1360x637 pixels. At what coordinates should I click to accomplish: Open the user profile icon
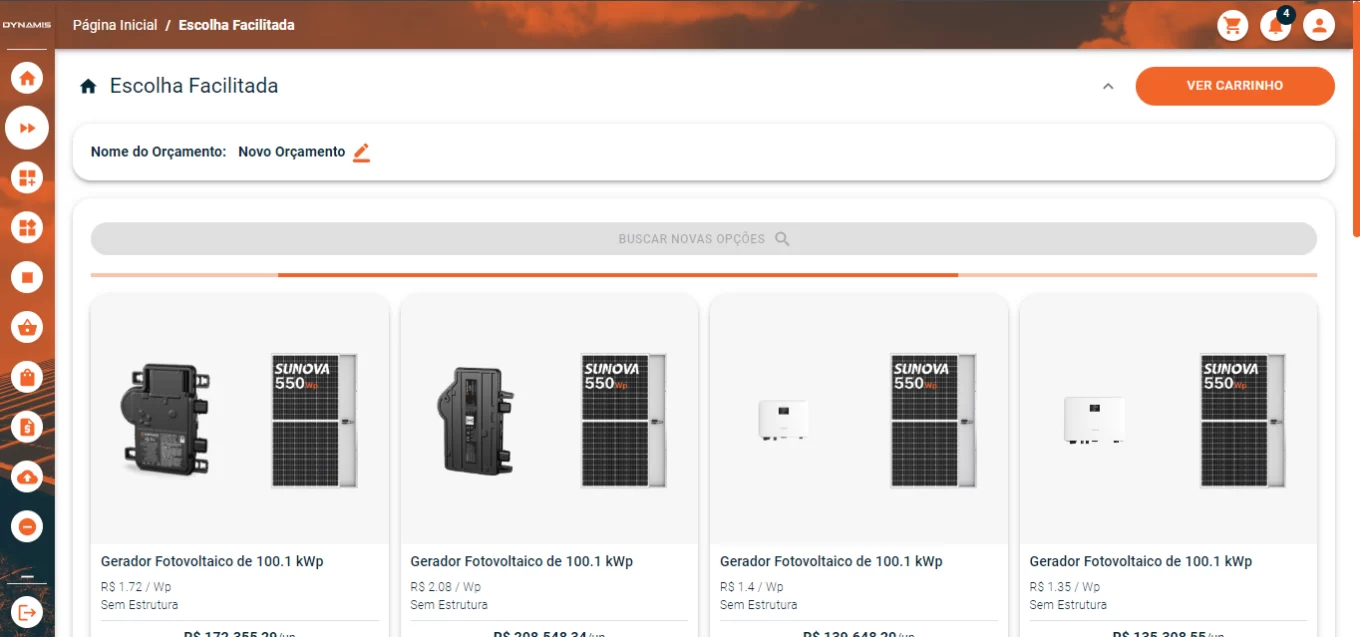click(x=1319, y=26)
